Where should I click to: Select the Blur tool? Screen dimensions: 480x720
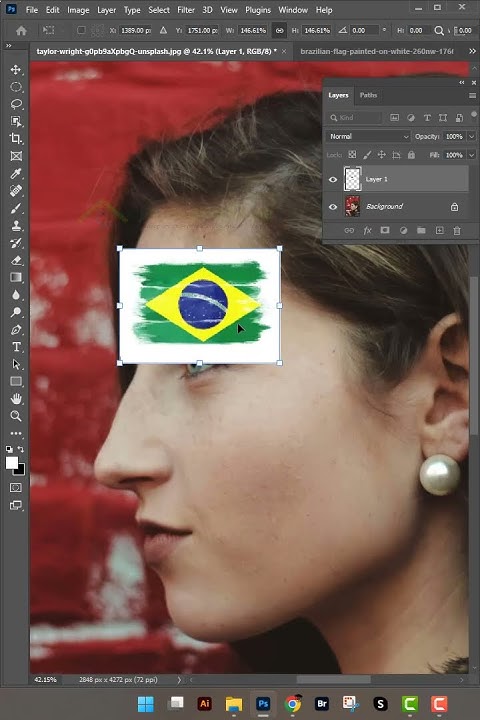(x=16, y=295)
